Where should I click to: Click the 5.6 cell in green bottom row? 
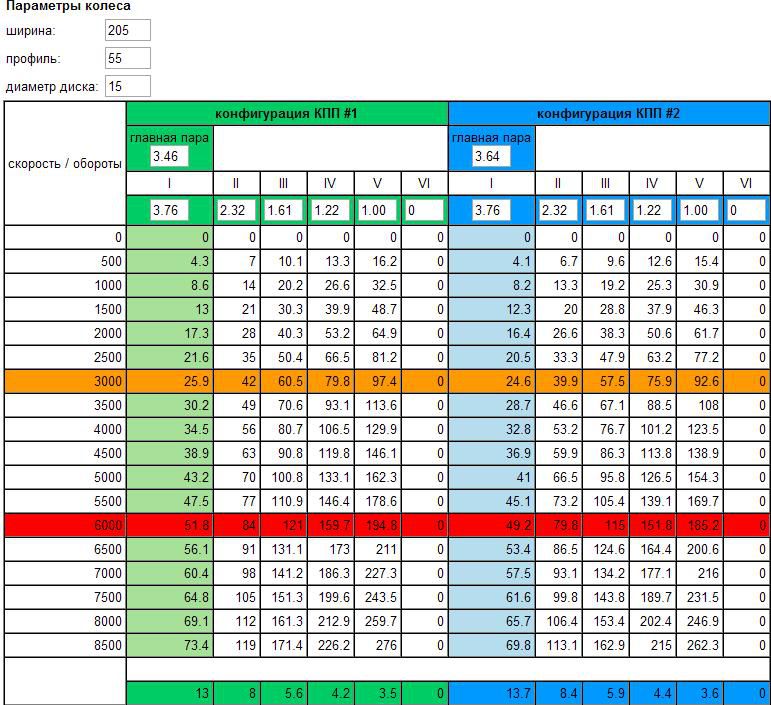pyautogui.click(x=284, y=693)
